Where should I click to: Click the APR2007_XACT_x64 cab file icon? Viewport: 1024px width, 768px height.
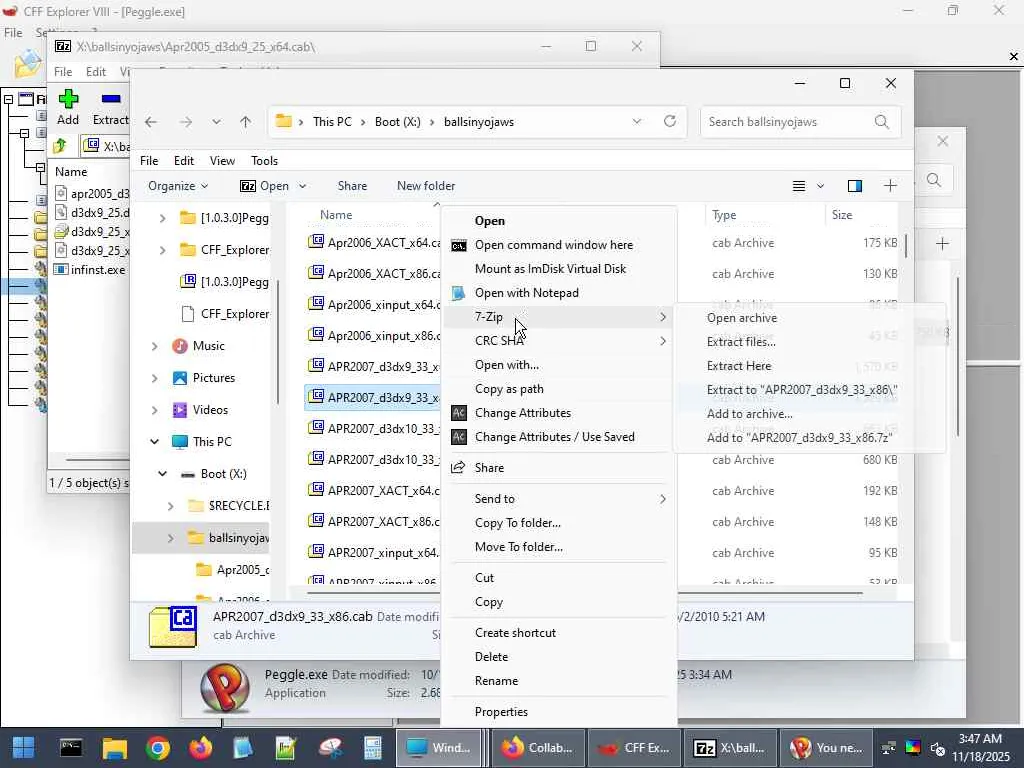(316, 490)
